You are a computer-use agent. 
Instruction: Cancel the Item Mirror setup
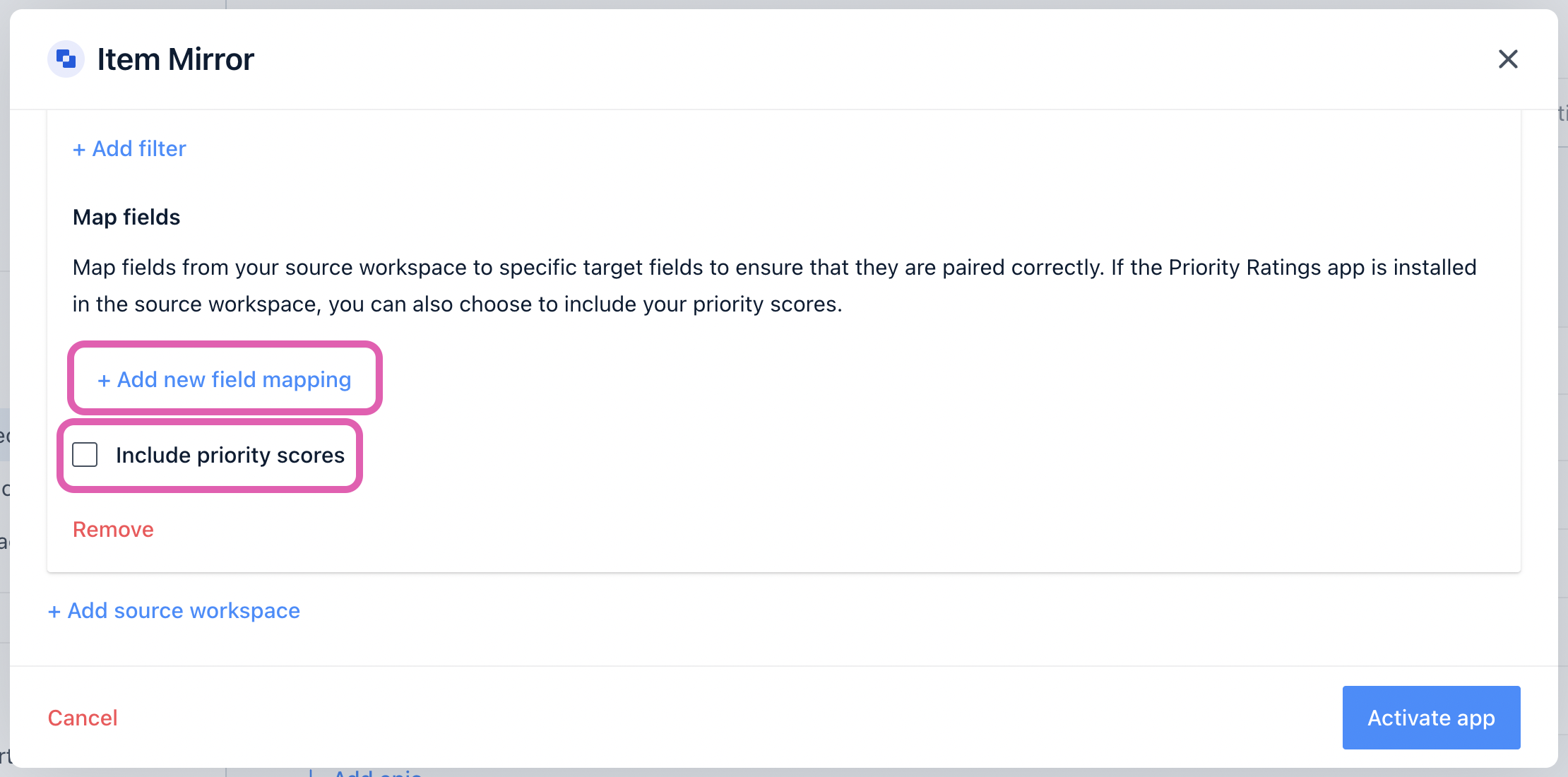[x=83, y=718]
